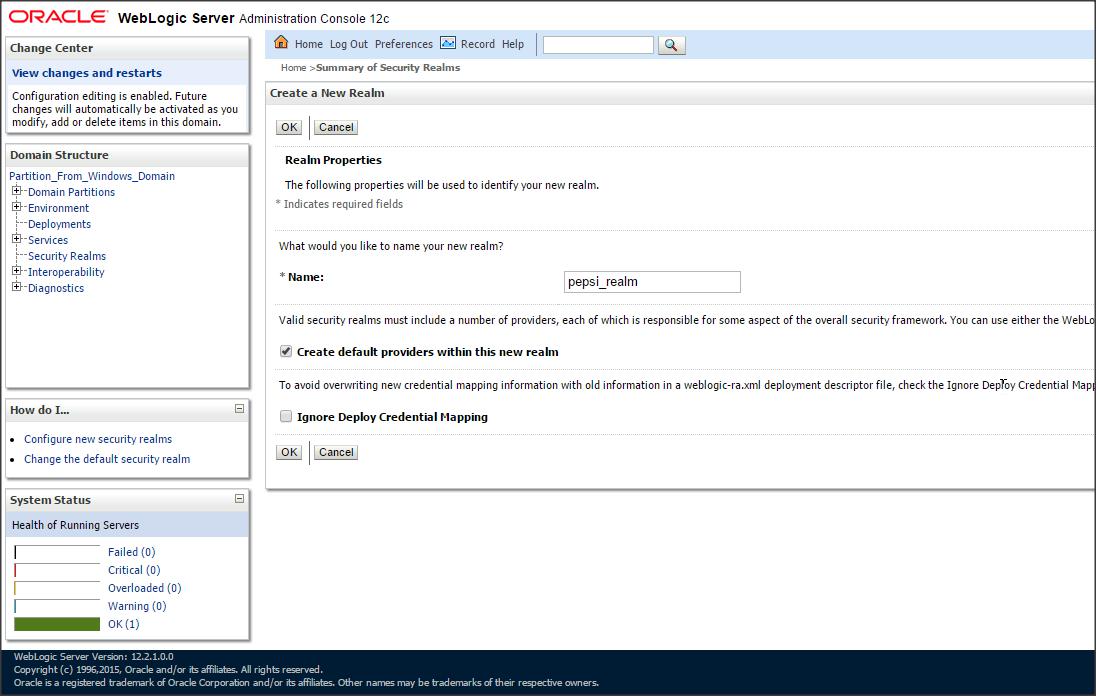Enable Ignore Deploy Credential Mapping checkbox
This screenshot has width=1096, height=696.
coord(286,416)
